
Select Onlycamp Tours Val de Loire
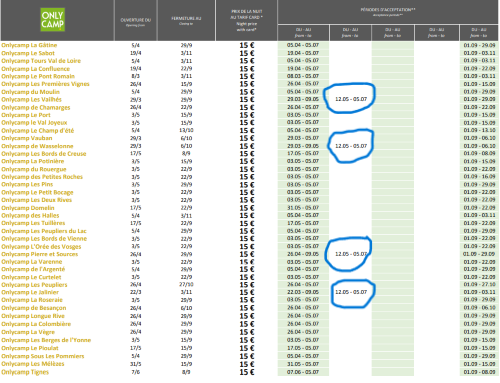click(x=41, y=61)
